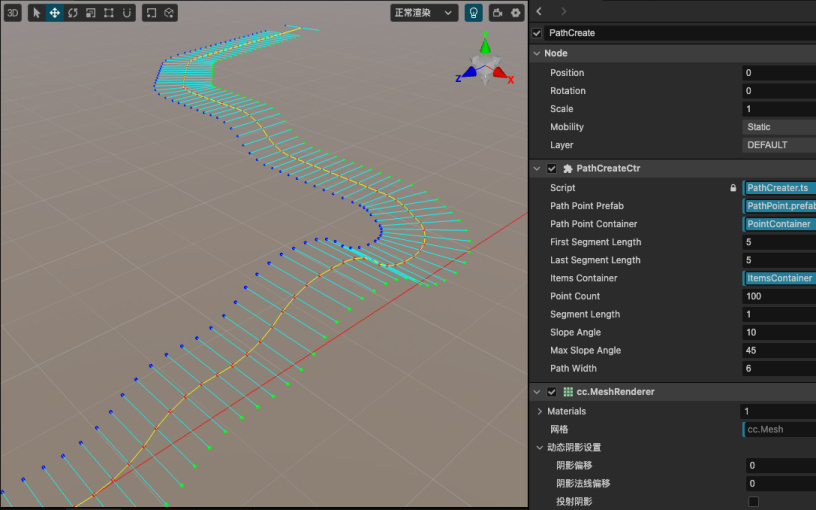Disable the cc.MeshRenderer component checkbox

552,392
